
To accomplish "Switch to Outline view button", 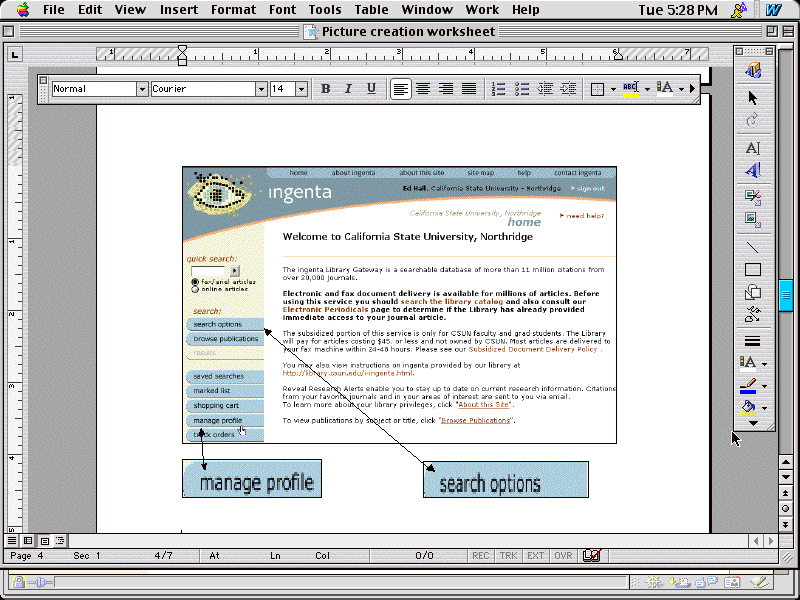I will (x=61, y=540).
